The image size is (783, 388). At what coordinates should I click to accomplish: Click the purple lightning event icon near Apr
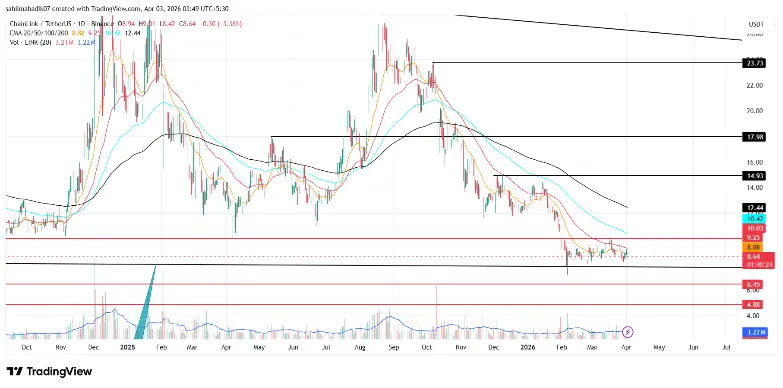629,331
